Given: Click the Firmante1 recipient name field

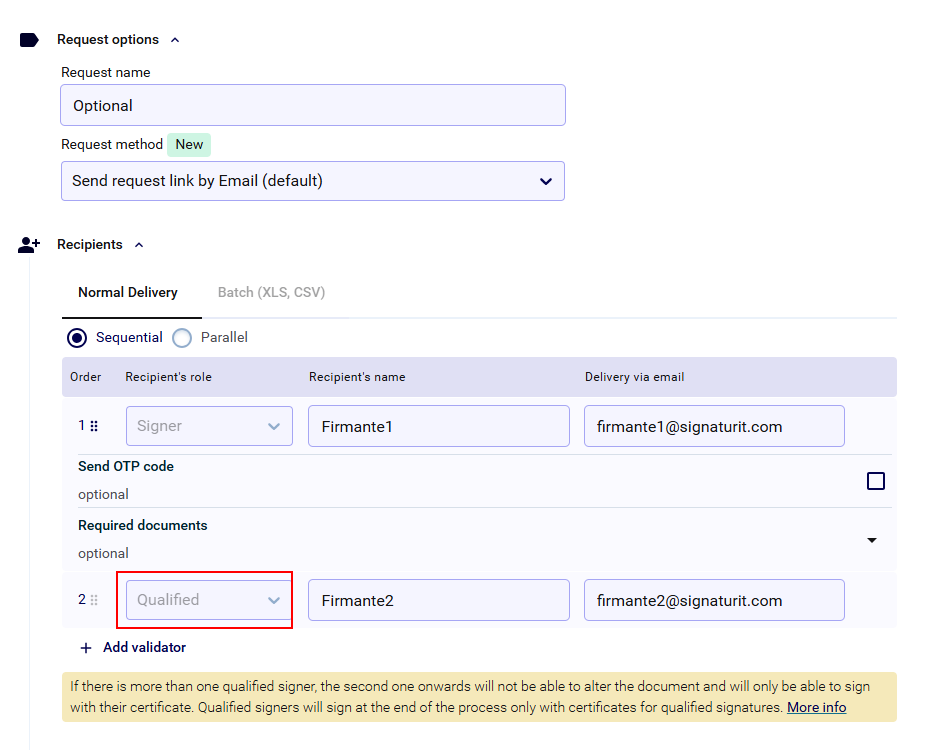Looking at the screenshot, I should pyautogui.click(x=438, y=426).
